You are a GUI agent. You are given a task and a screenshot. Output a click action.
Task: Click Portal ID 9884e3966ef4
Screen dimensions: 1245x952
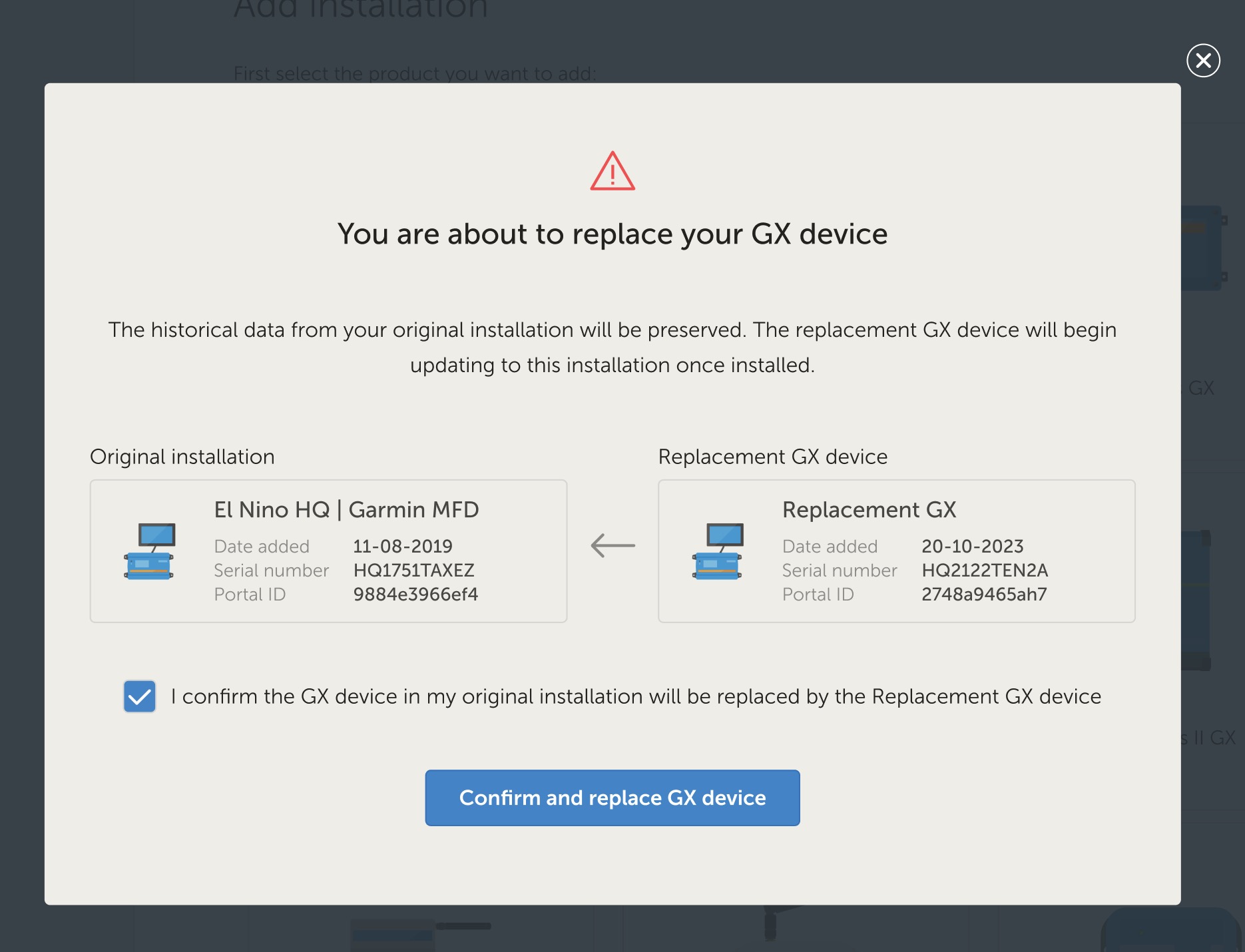click(x=415, y=595)
